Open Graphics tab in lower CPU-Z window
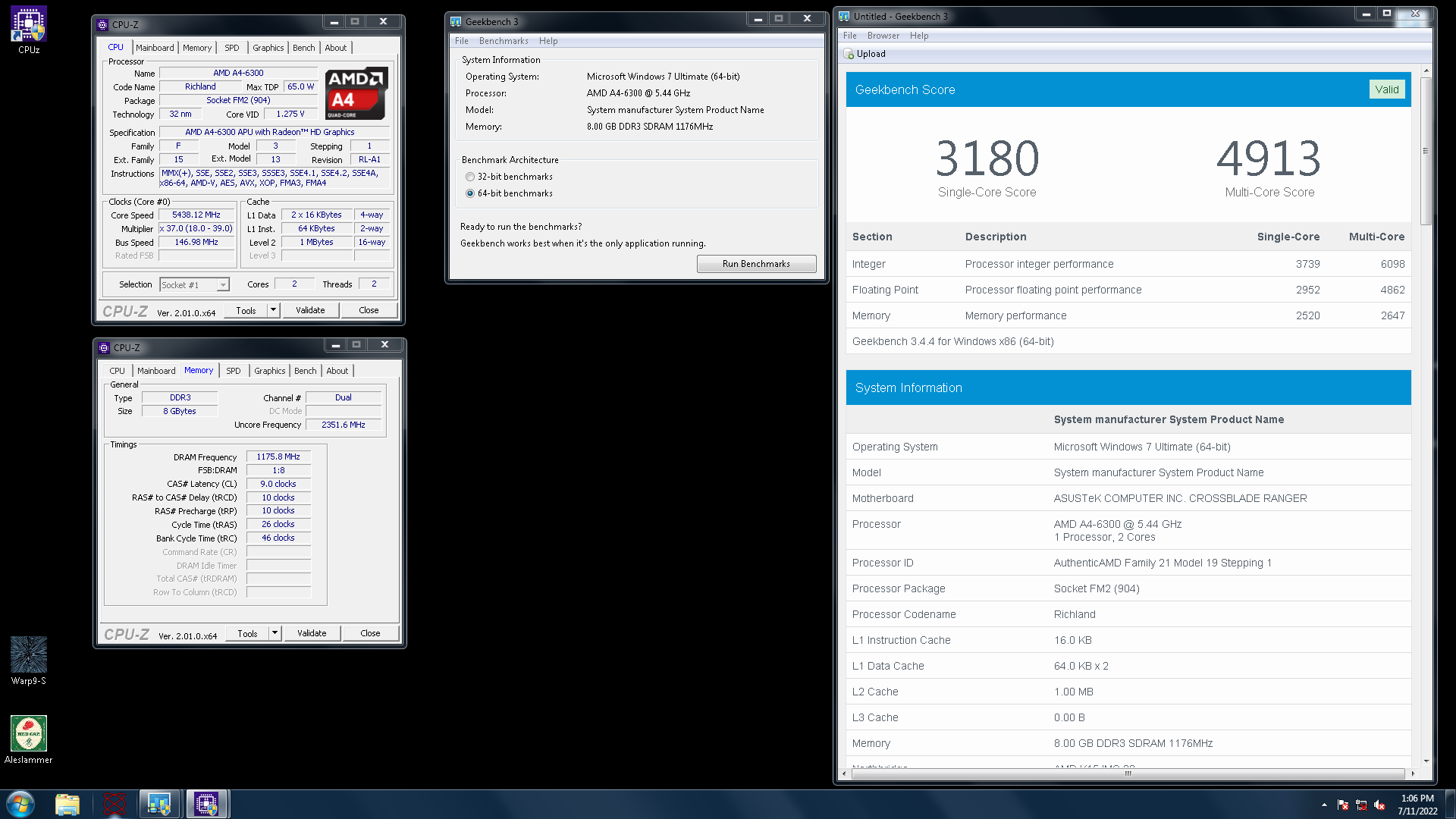 (x=270, y=371)
